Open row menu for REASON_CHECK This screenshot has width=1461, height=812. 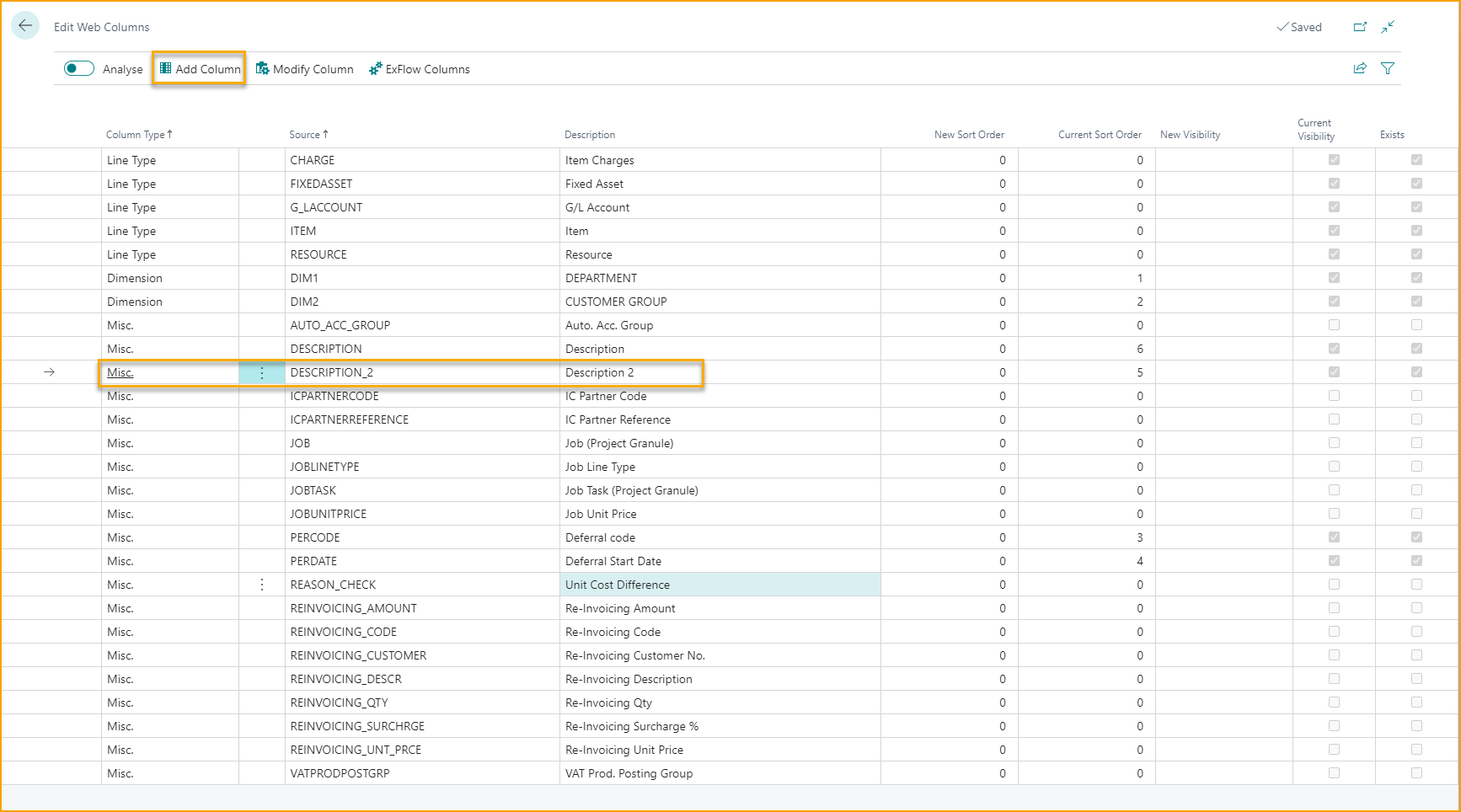coord(262,585)
